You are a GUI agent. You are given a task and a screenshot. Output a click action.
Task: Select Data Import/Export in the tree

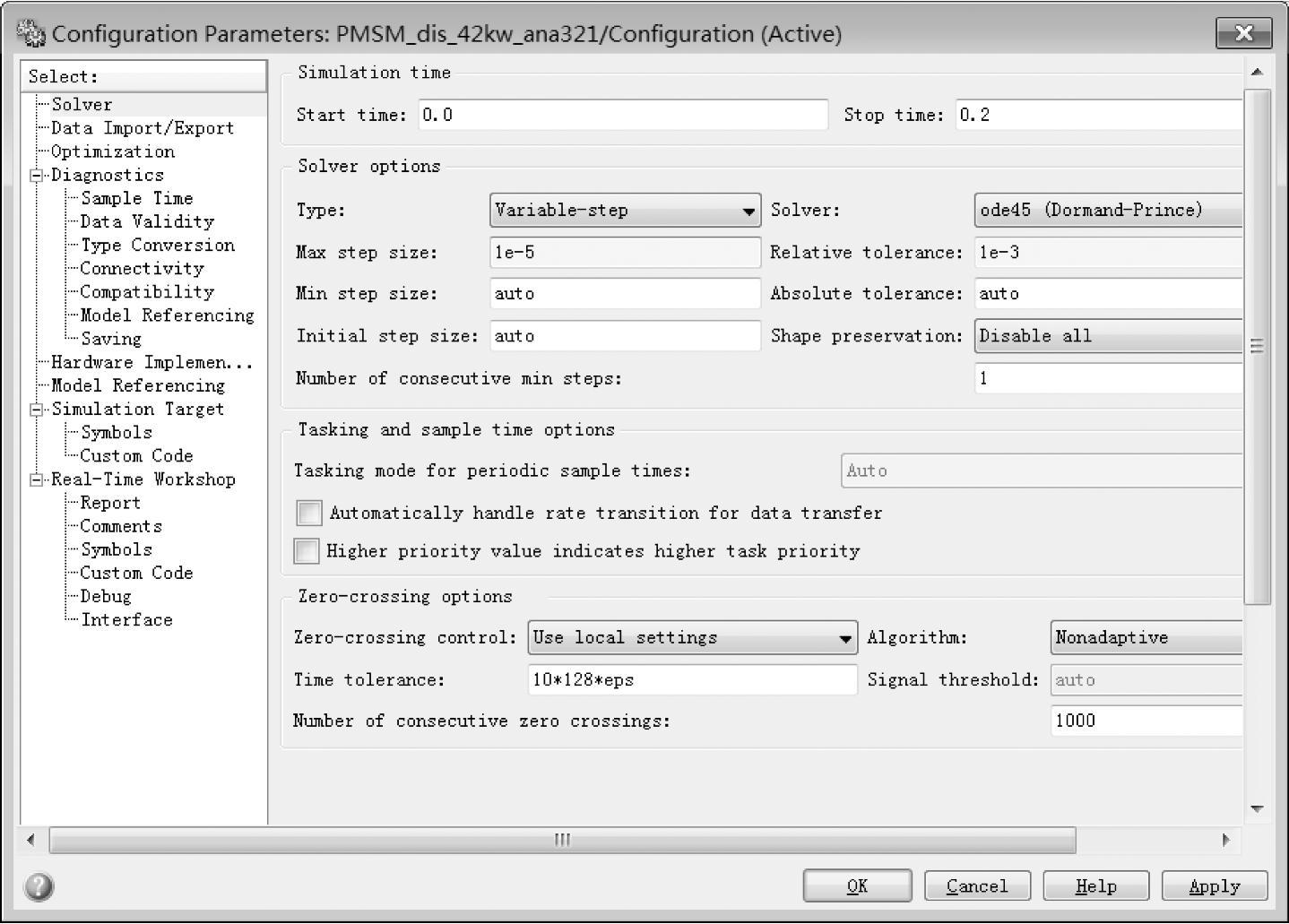tap(142, 128)
